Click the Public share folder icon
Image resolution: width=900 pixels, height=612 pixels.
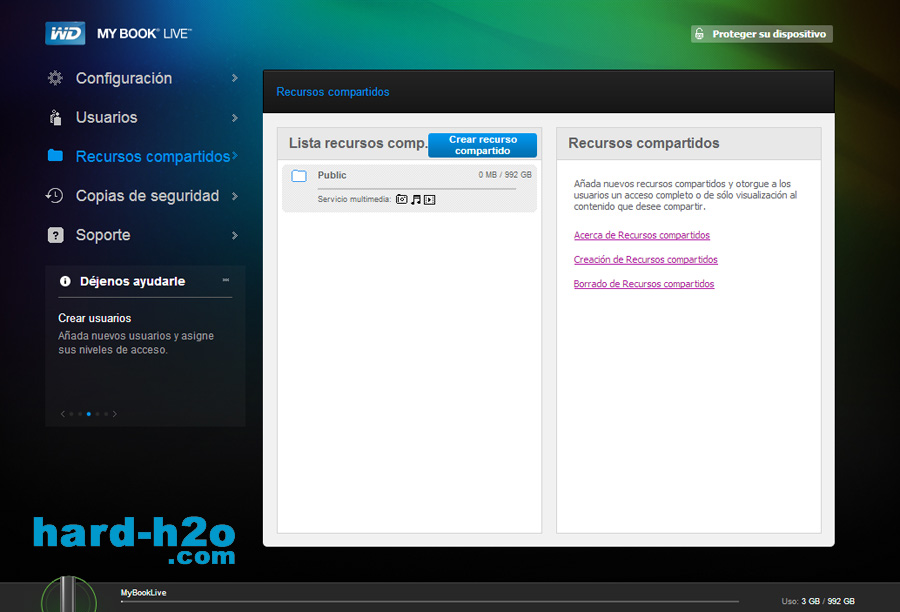click(x=299, y=176)
